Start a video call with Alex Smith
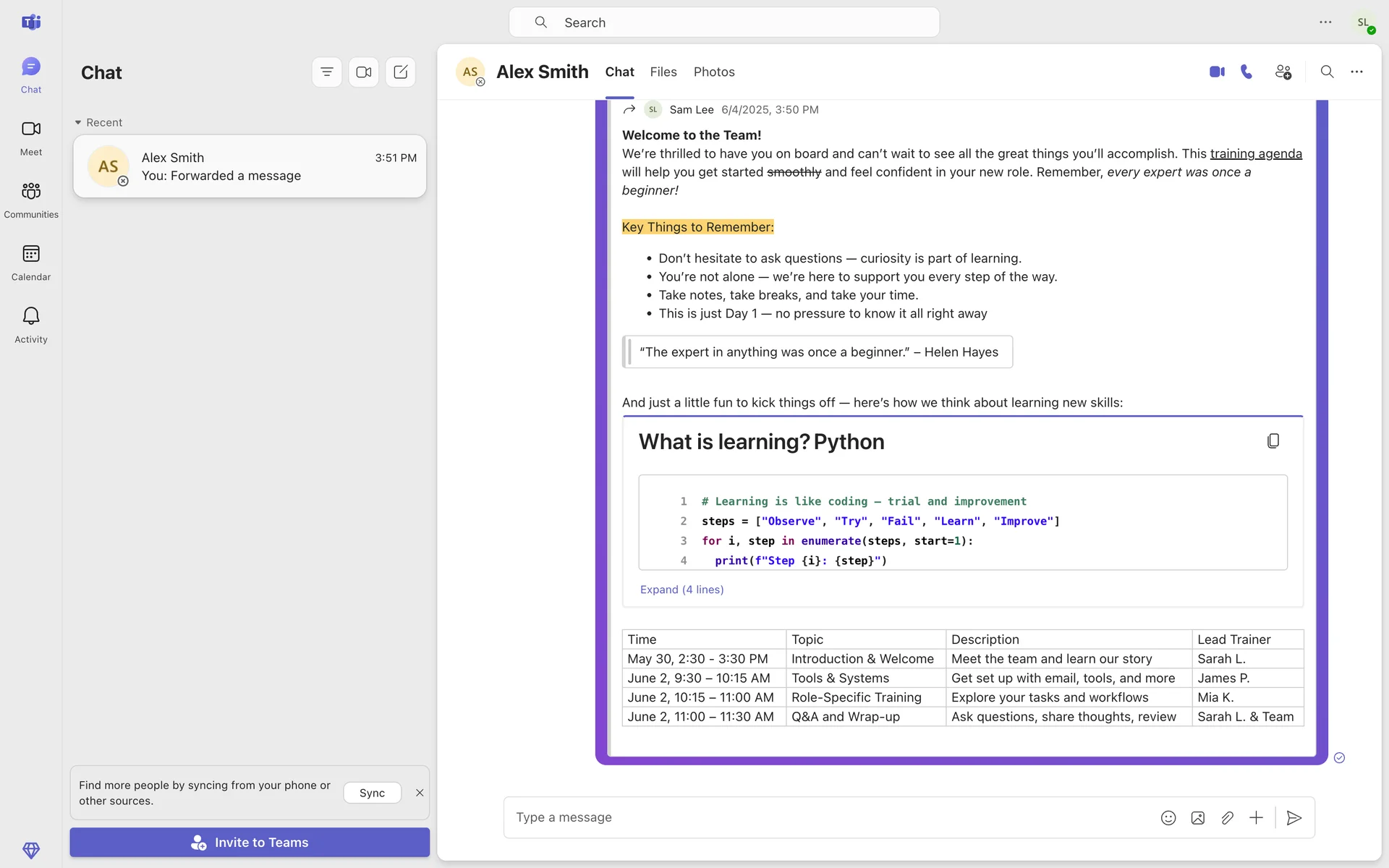The width and height of the screenshot is (1389, 868). pos(1217,72)
